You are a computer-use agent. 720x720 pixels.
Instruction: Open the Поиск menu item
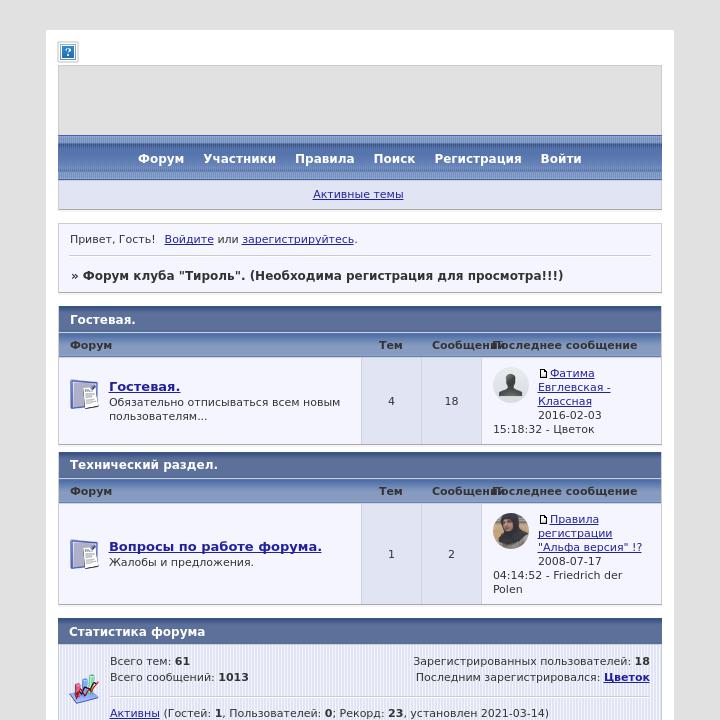pos(394,158)
